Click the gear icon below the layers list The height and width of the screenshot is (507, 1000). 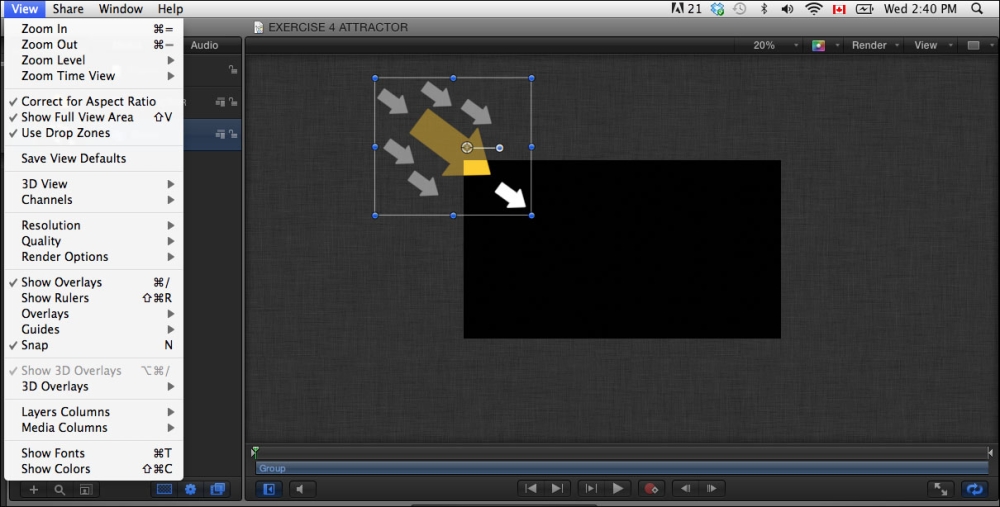point(190,489)
